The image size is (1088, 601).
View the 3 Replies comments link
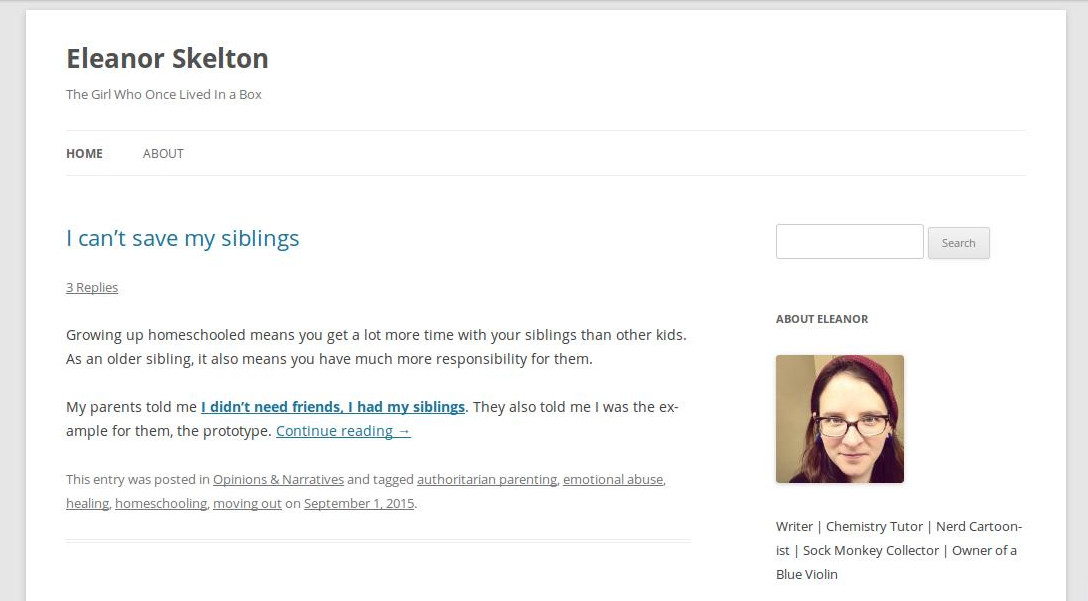point(92,287)
